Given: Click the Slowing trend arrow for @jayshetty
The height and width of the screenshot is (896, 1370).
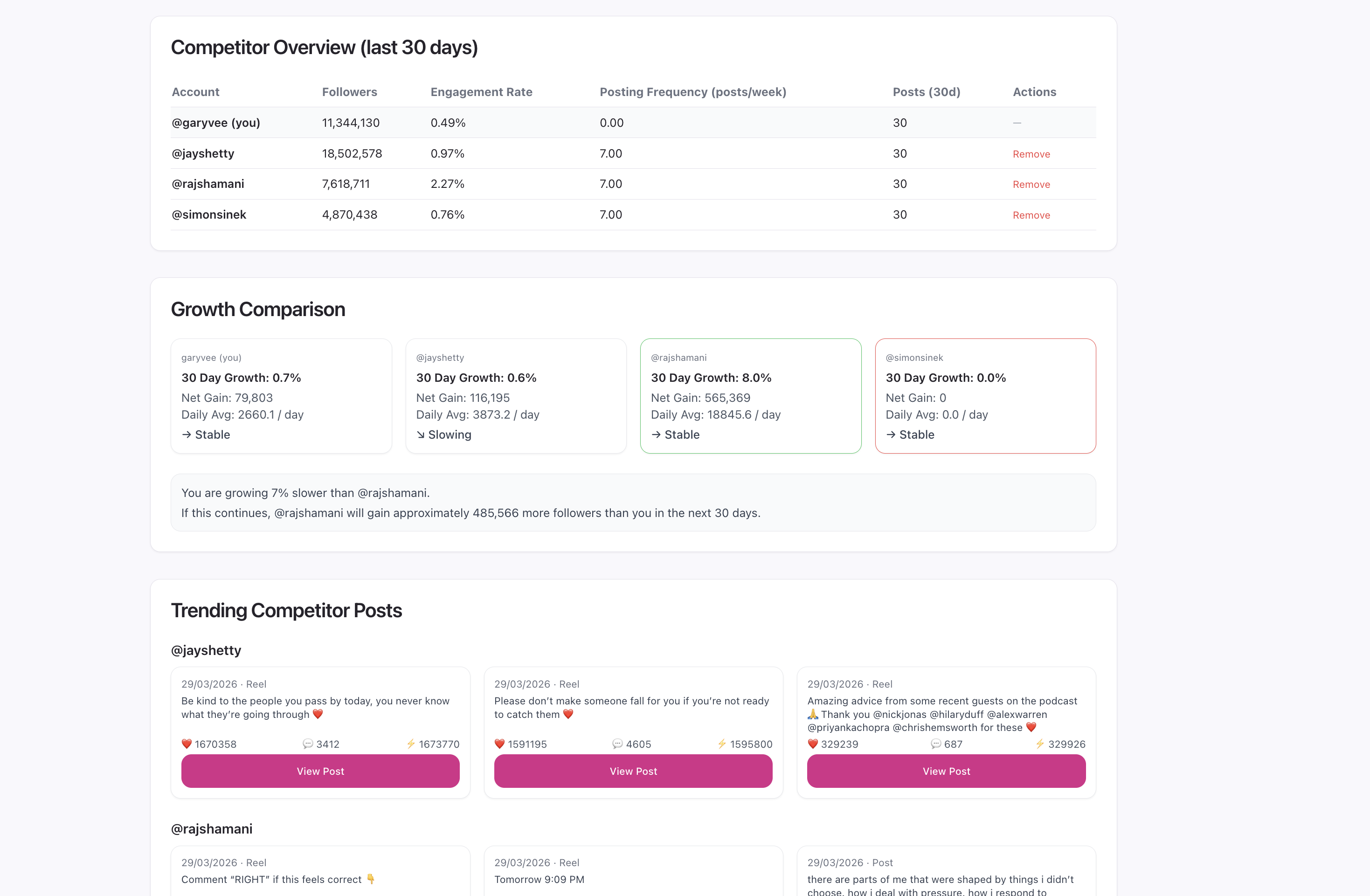Looking at the screenshot, I should [421, 434].
